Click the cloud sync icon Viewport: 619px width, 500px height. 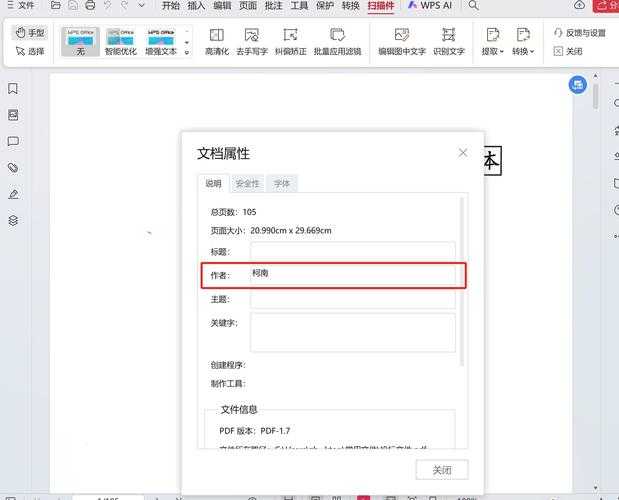tap(580, 5)
